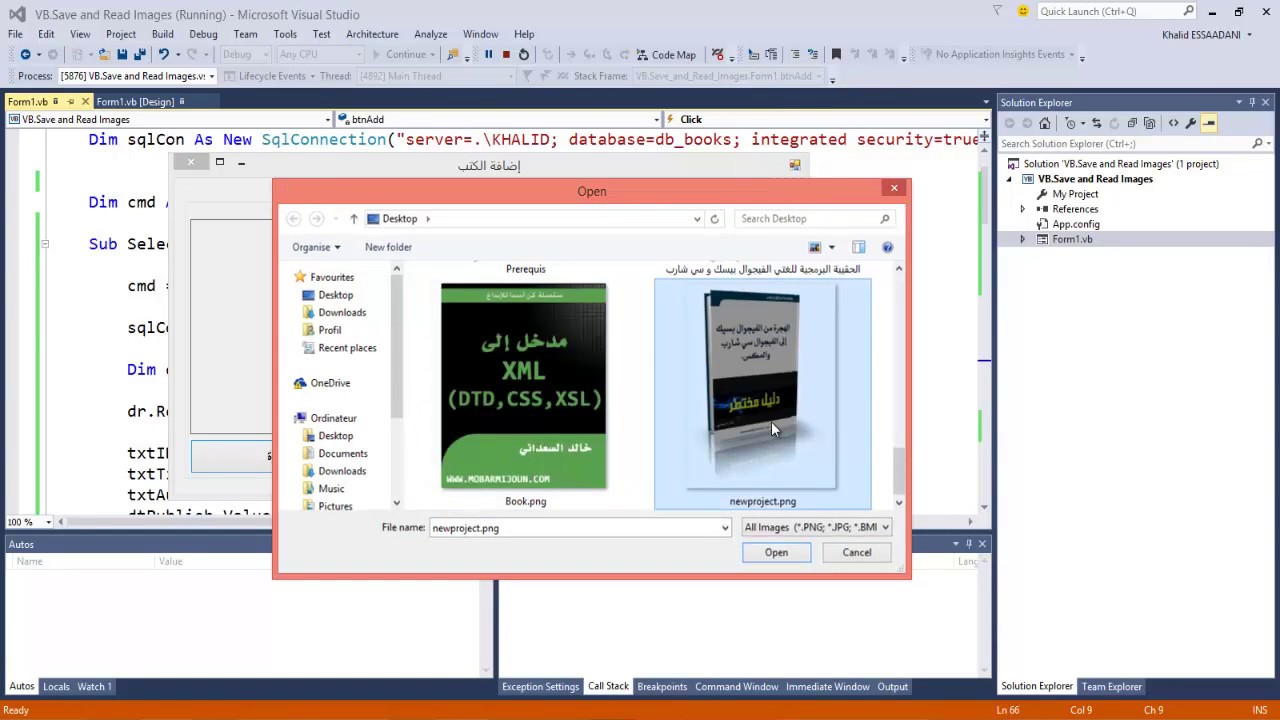Toggle preview pane in Open dialog
This screenshot has height=720, width=1280.
pyautogui.click(x=858, y=247)
